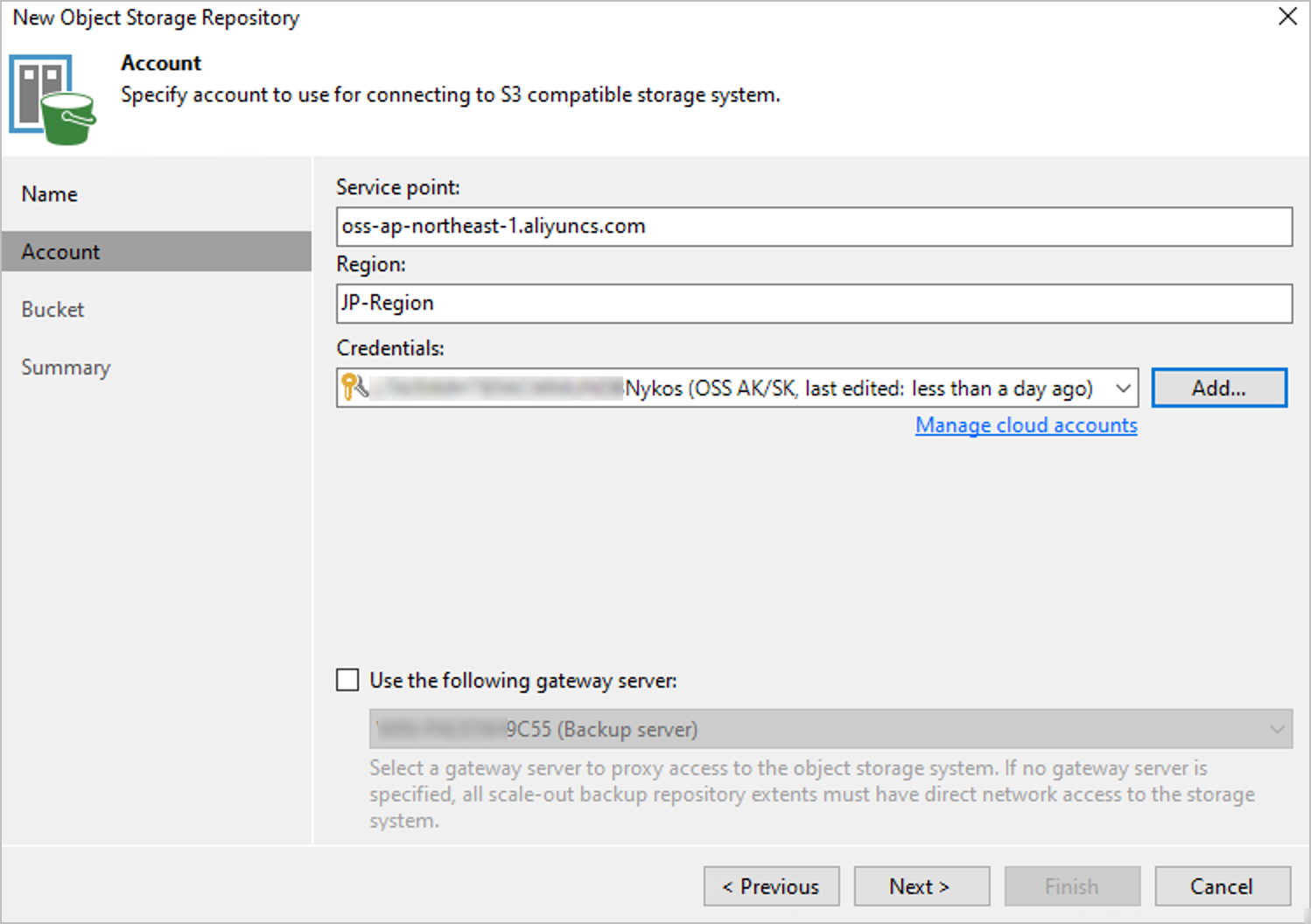Image resolution: width=1311 pixels, height=924 pixels.
Task: Open the Credentials dropdown list
Action: tap(1123, 388)
